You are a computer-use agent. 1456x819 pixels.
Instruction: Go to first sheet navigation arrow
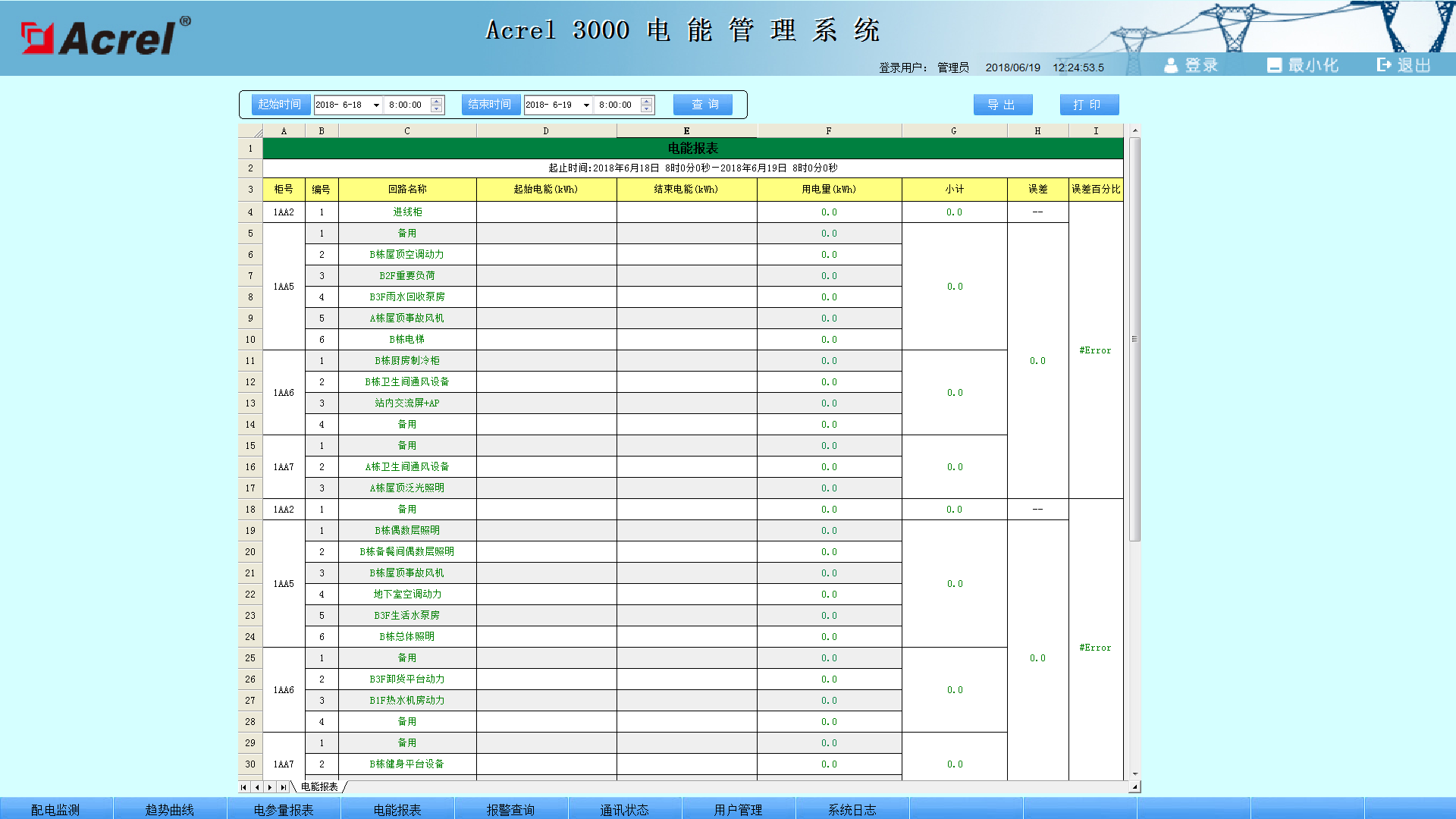point(243,787)
